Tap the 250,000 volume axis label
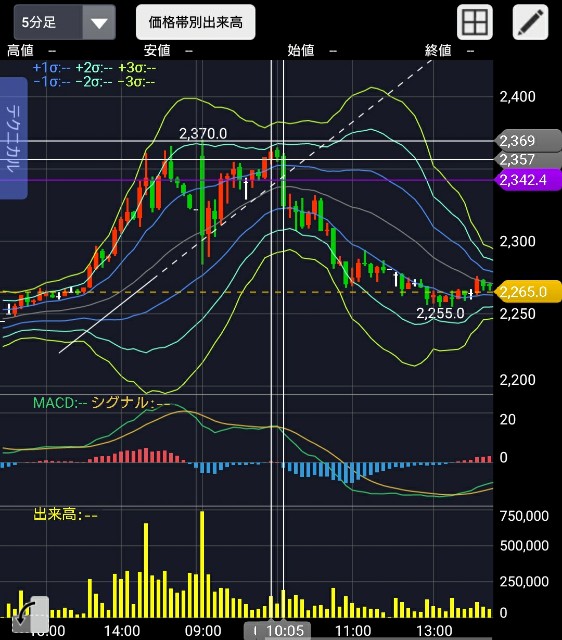This screenshot has width=562, height=640. point(524,581)
